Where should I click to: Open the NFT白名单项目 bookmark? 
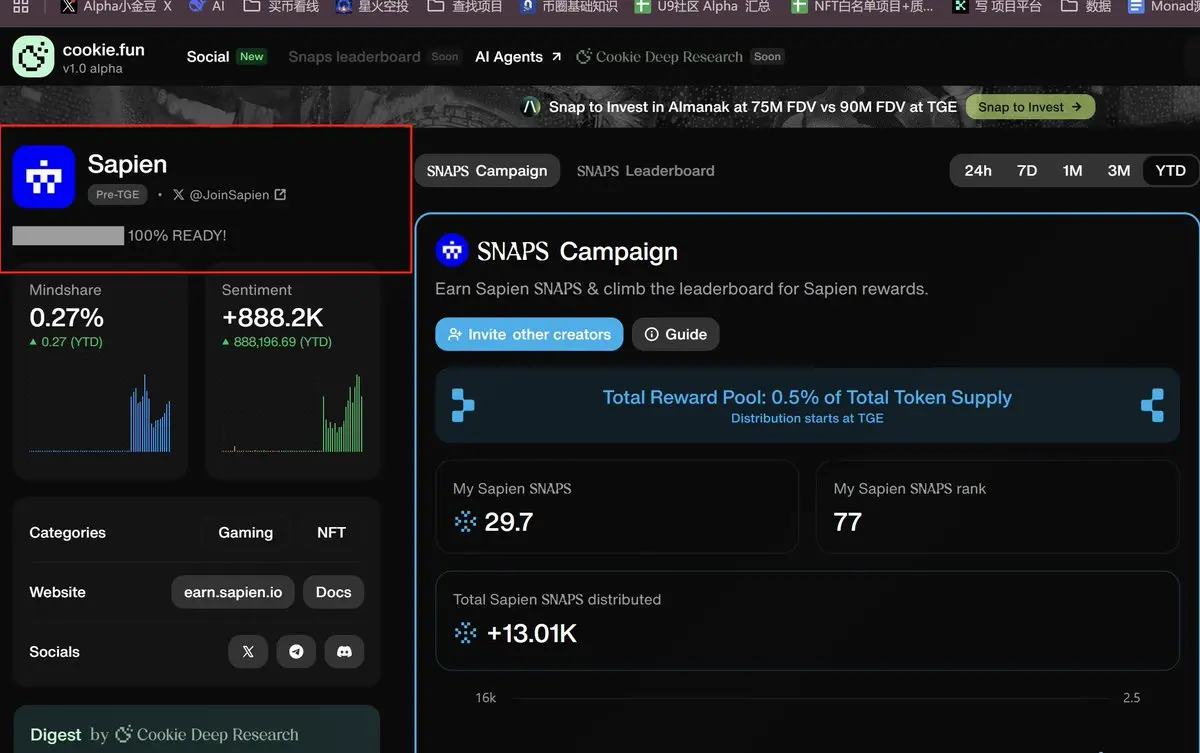[x=862, y=6]
